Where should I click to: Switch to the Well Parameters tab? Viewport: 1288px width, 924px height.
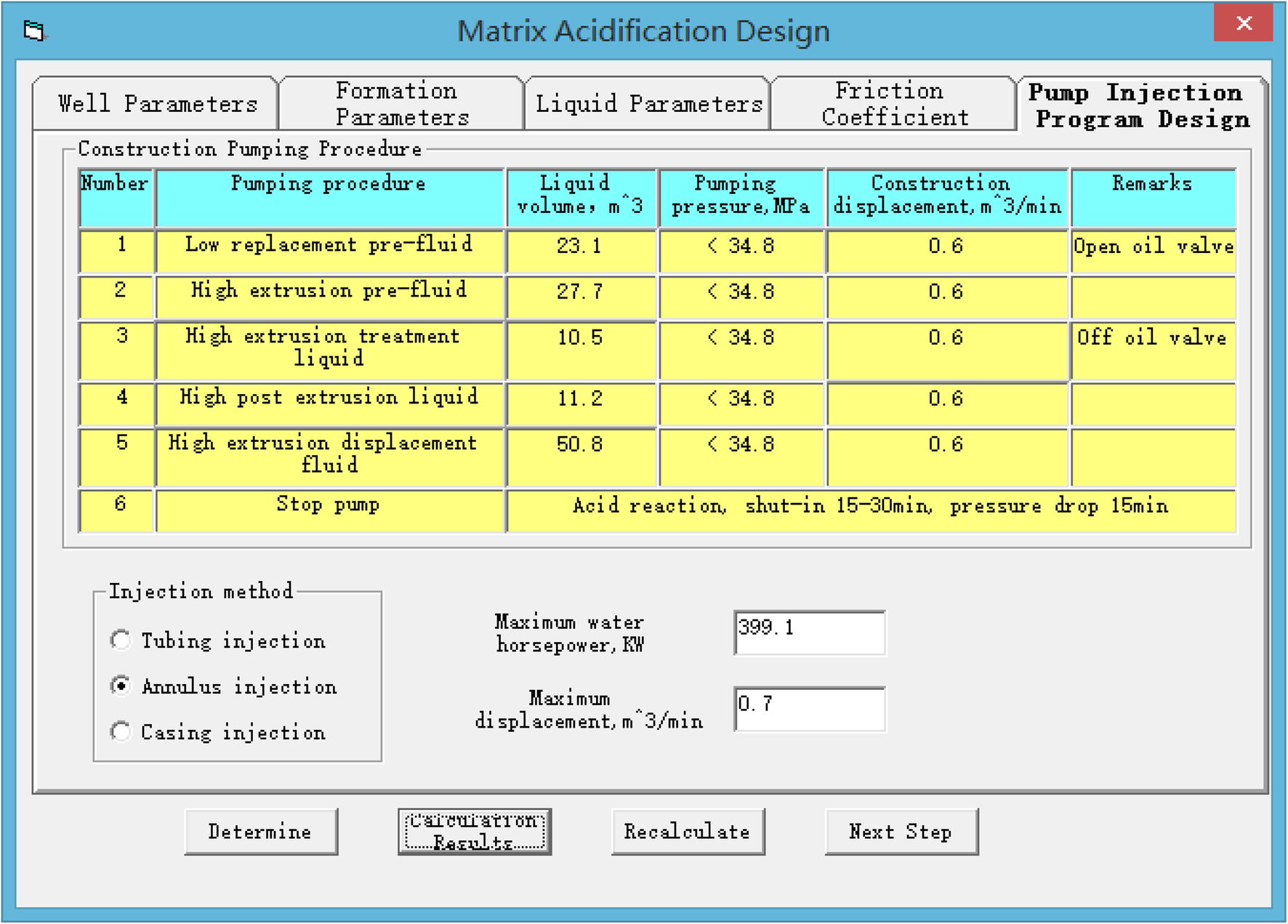click(x=155, y=103)
